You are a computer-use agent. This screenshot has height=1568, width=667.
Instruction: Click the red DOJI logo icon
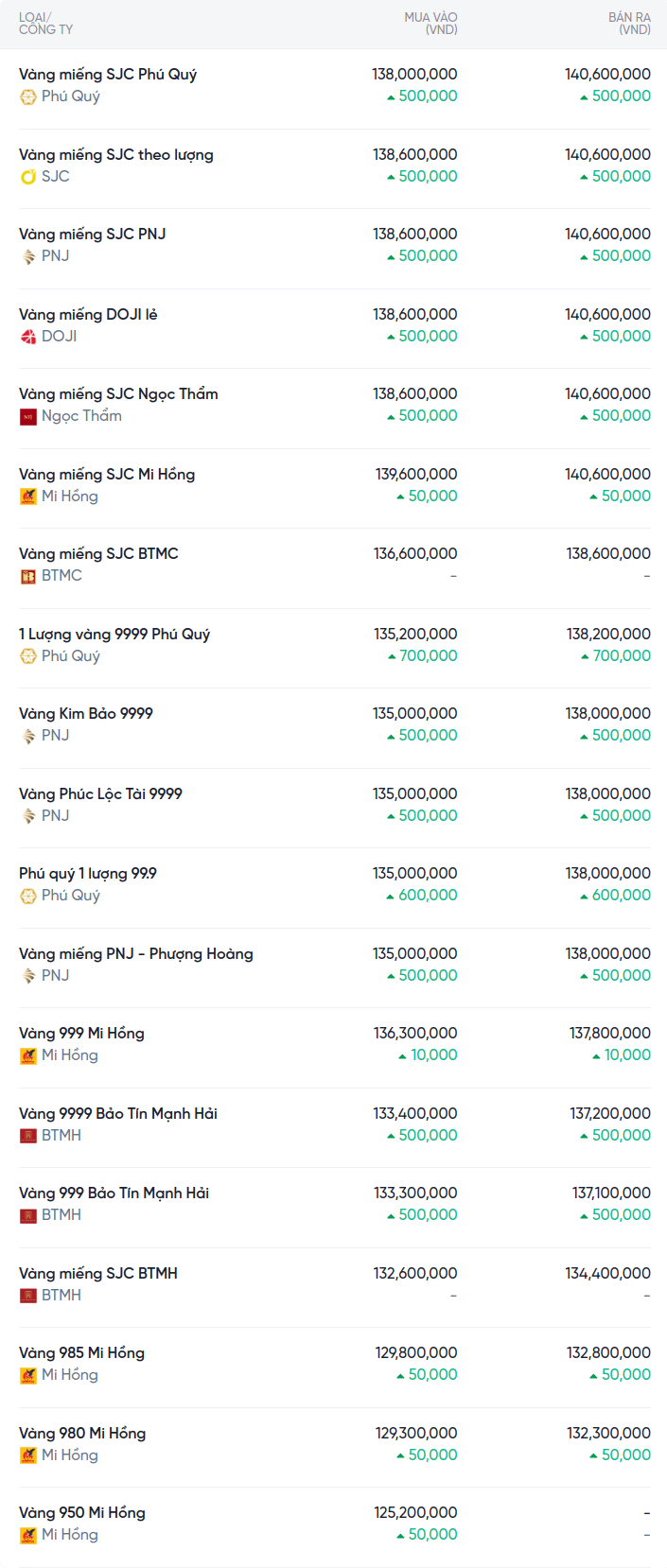point(28,337)
